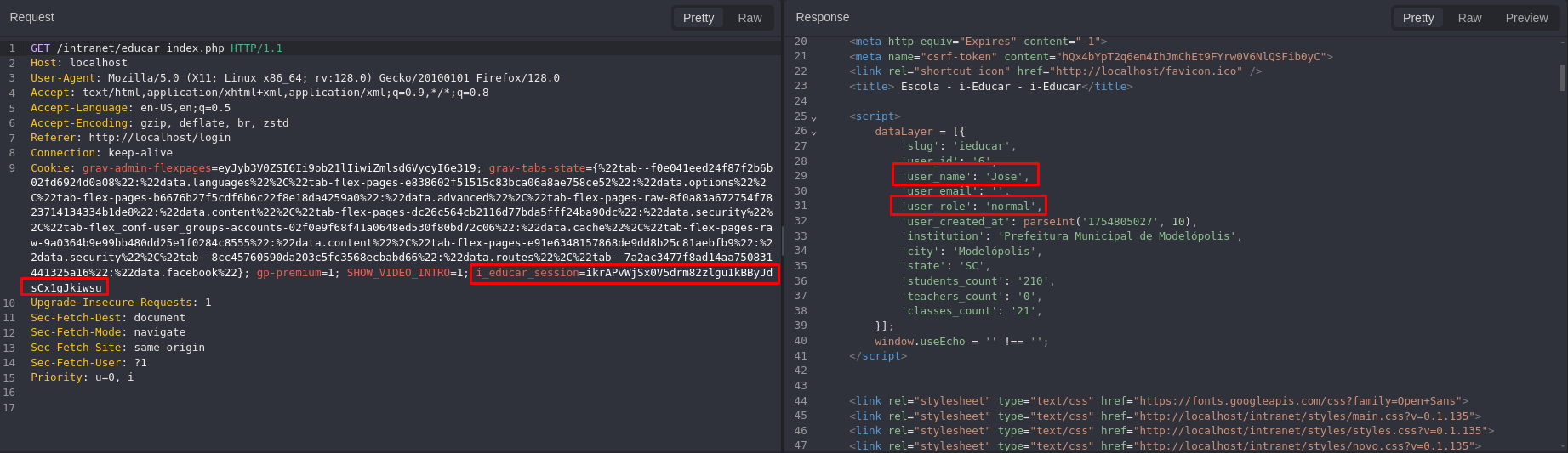This screenshot has width=1568, height=453.
Task: Click the Accept-Language header line
Action: pos(130,108)
